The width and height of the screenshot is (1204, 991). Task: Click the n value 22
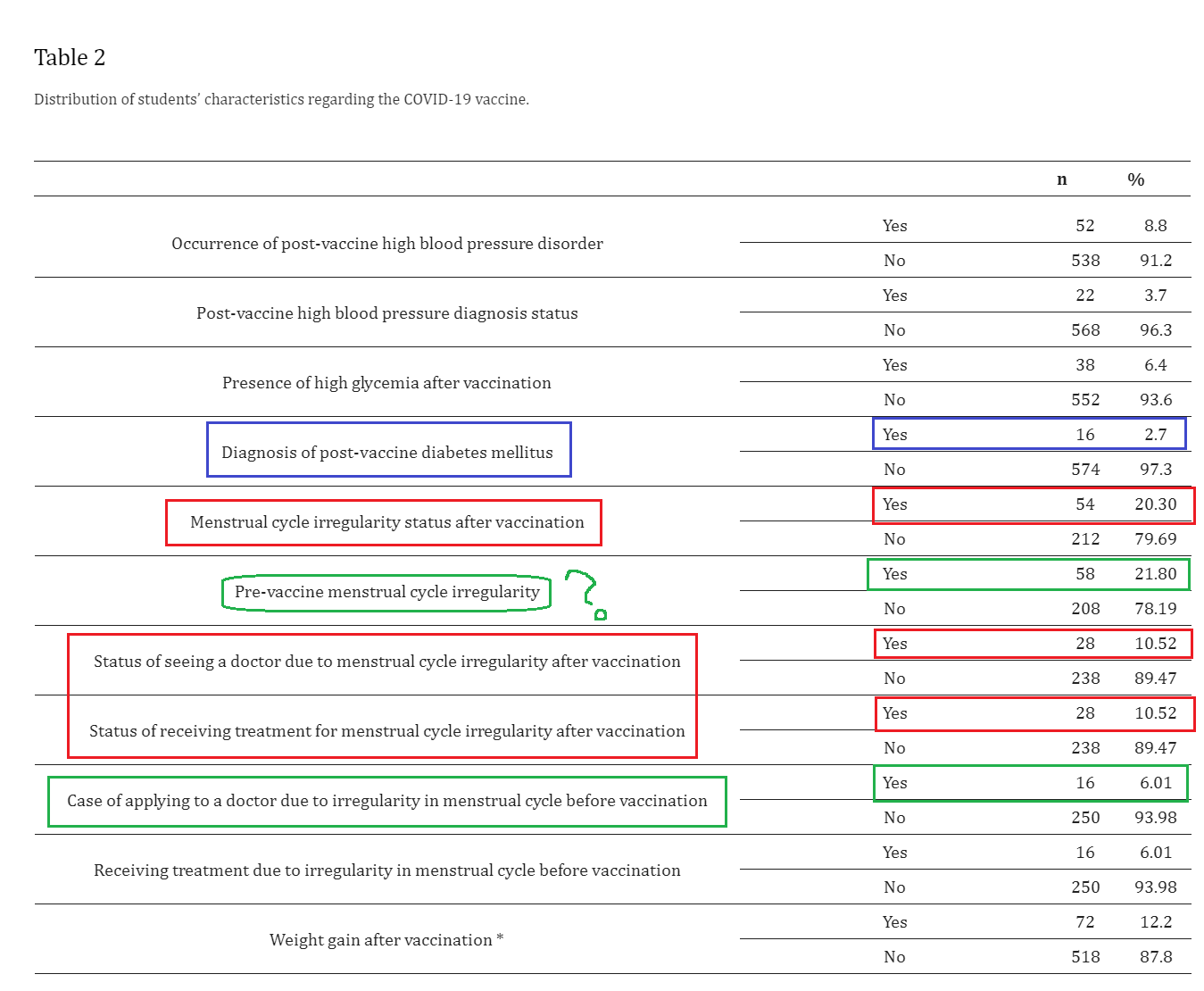click(x=1085, y=296)
